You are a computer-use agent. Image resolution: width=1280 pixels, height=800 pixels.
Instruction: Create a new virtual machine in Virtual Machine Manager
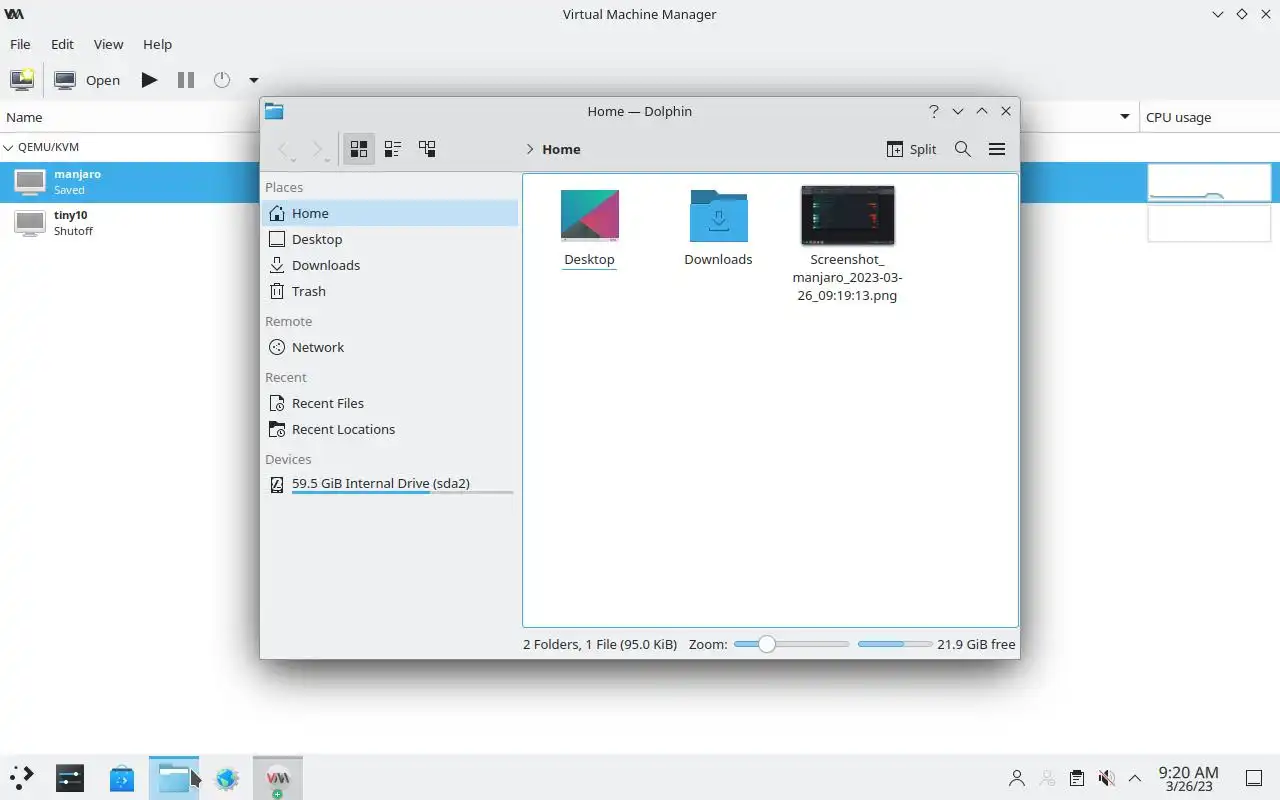21,80
